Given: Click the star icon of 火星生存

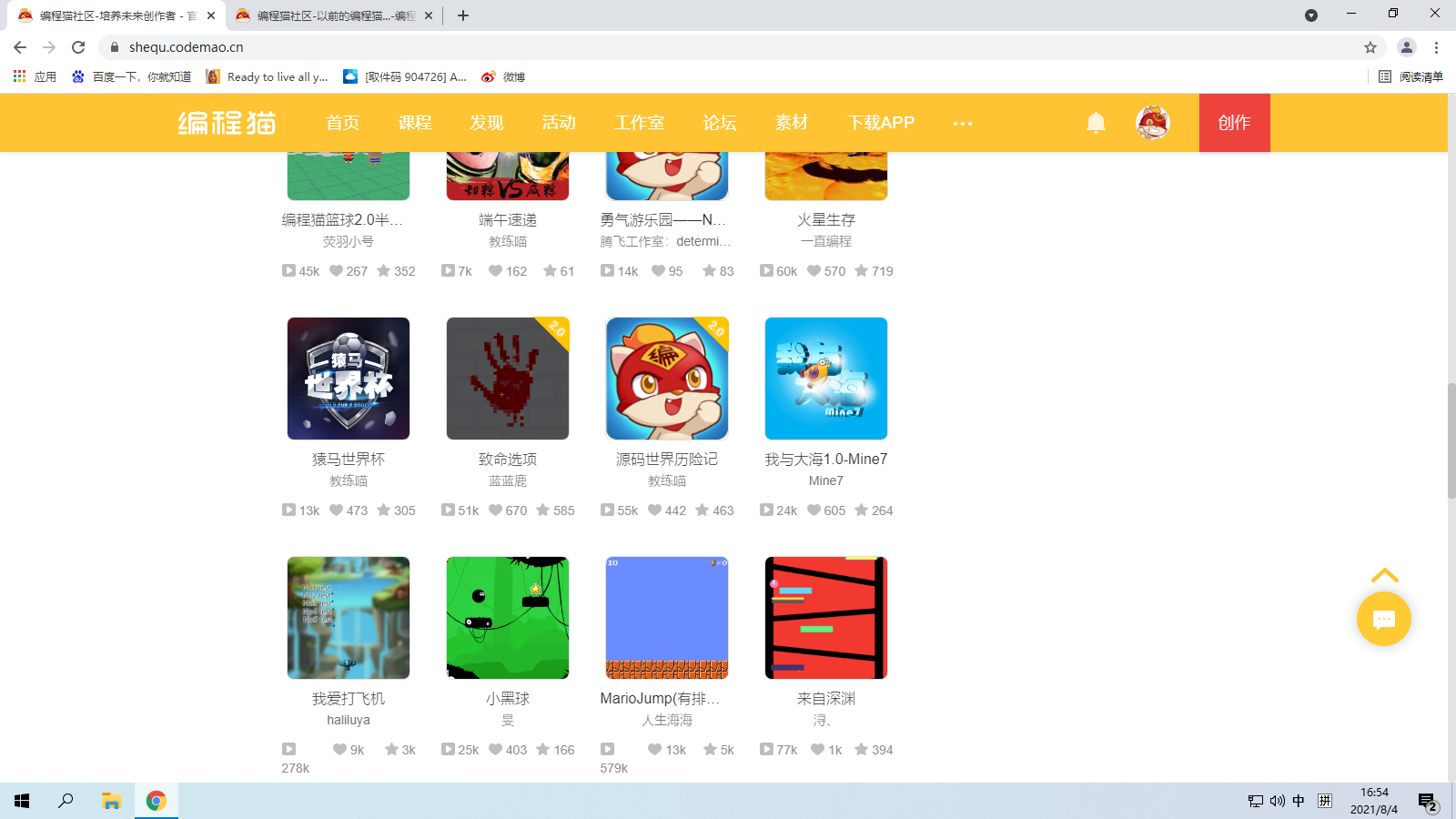Looking at the screenshot, I should [861, 270].
